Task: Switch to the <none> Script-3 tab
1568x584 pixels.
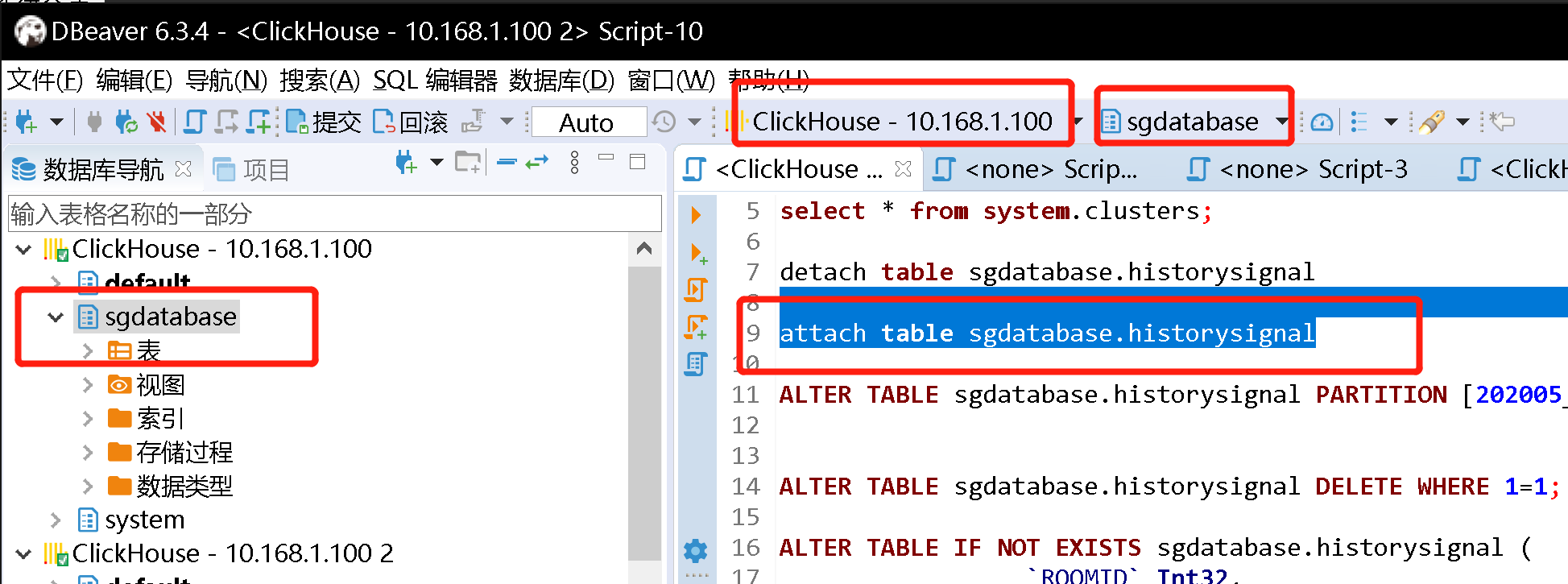Action: [1297, 169]
